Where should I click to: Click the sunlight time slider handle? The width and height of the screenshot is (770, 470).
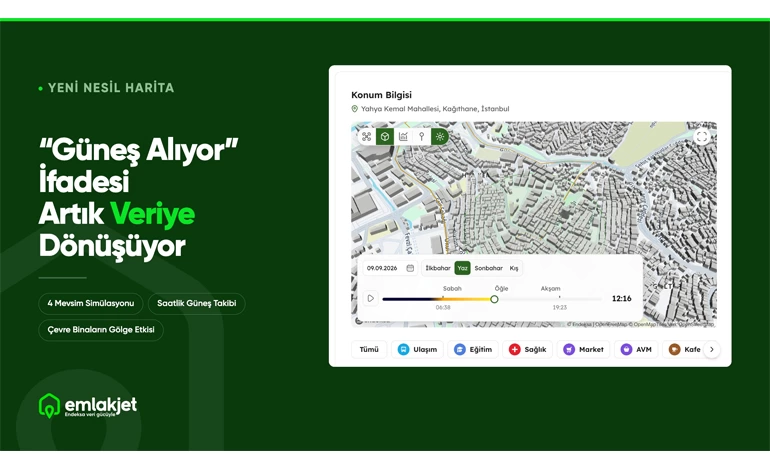tap(495, 299)
